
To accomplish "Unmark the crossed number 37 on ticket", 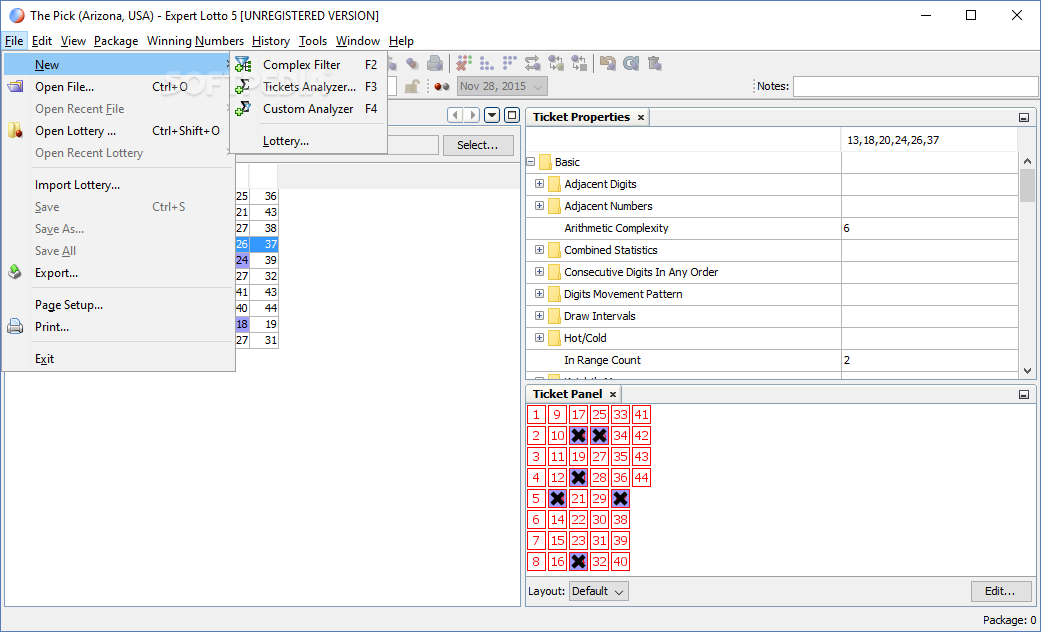I will [620, 499].
